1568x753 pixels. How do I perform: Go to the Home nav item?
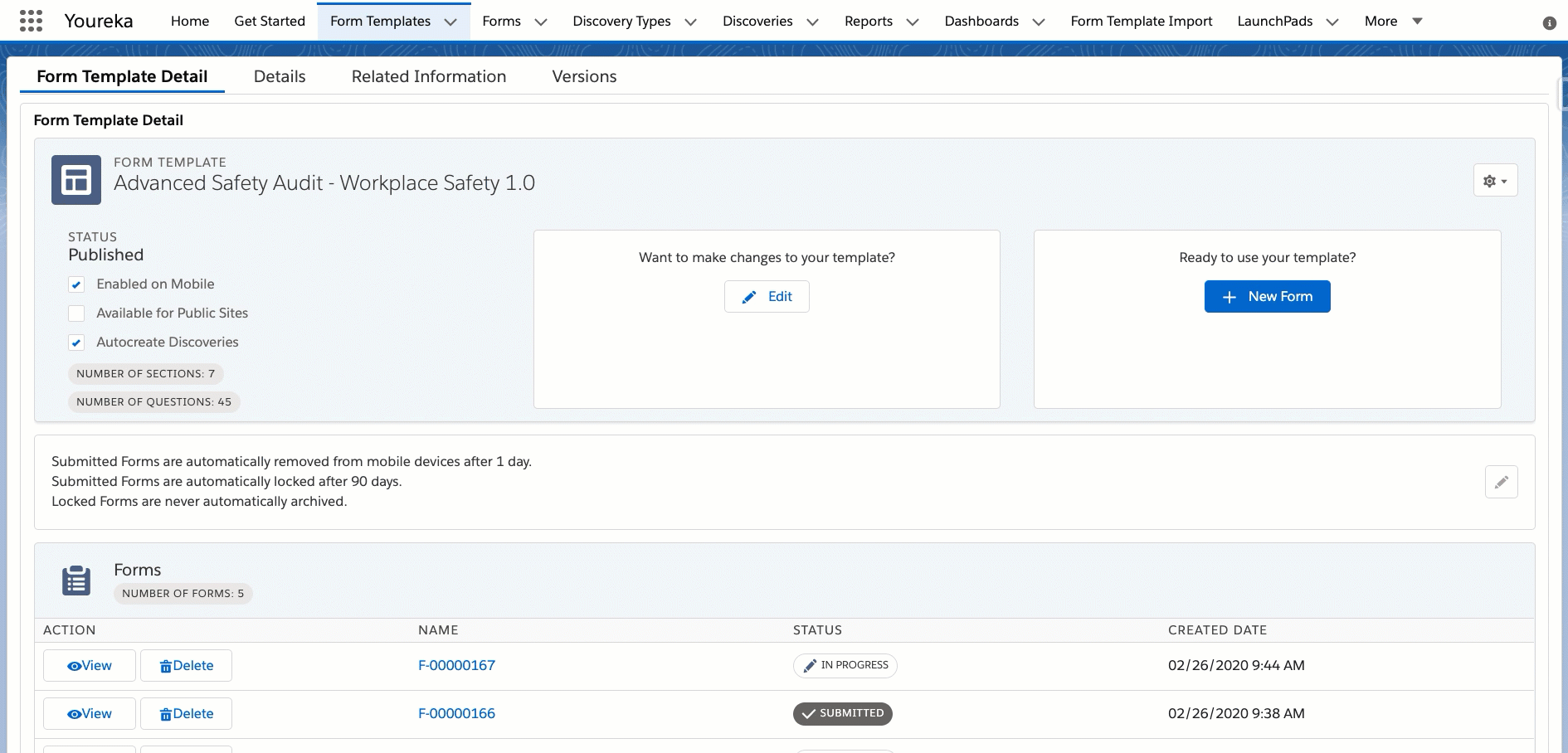point(190,21)
